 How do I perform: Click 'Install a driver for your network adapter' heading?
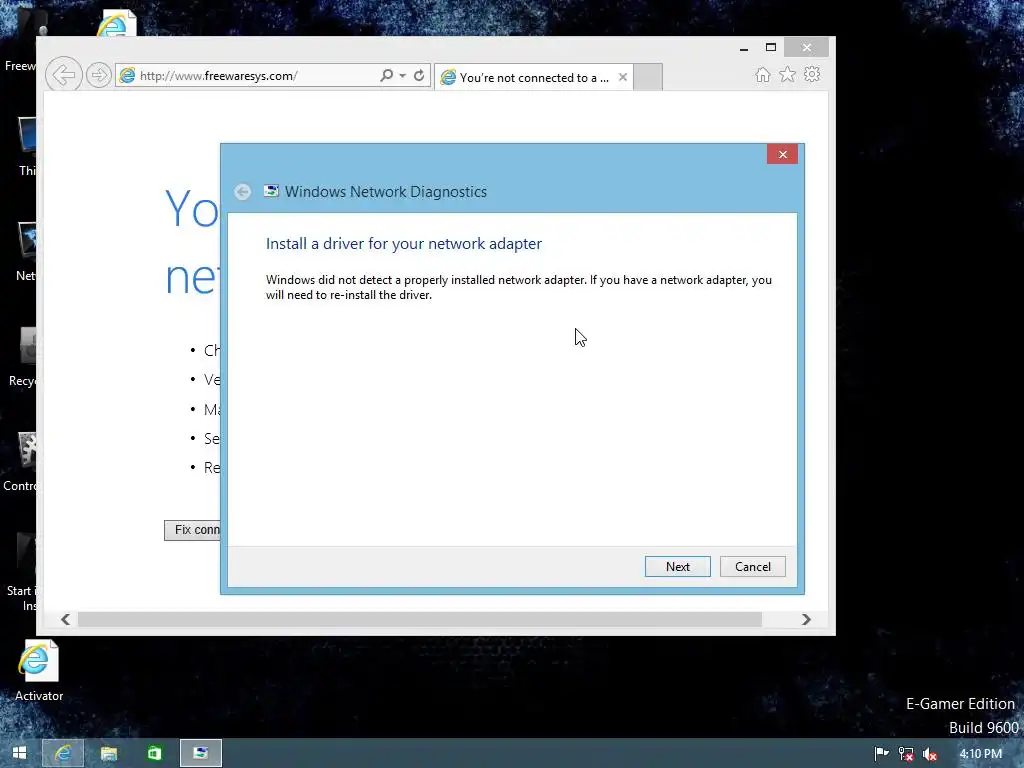pyautogui.click(x=404, y=244)
